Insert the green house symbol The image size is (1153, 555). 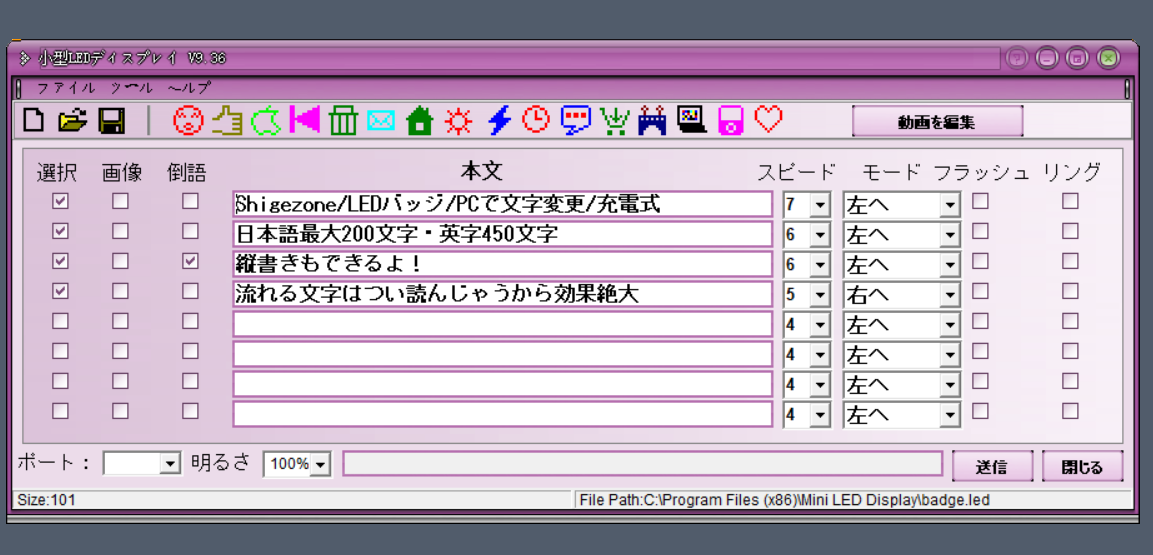pos(420,120)
